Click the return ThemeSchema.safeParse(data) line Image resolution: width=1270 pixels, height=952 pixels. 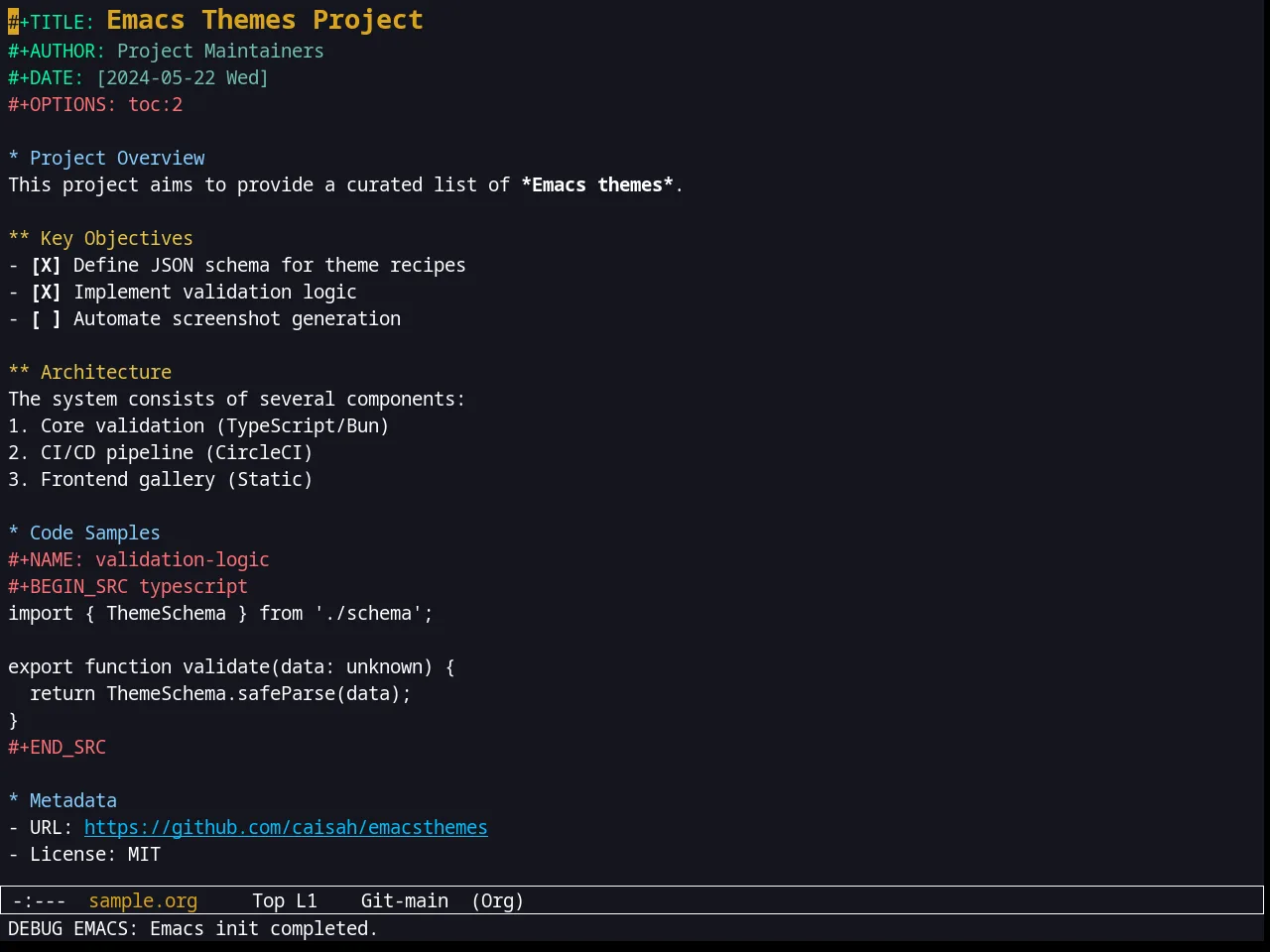(220, 694)
